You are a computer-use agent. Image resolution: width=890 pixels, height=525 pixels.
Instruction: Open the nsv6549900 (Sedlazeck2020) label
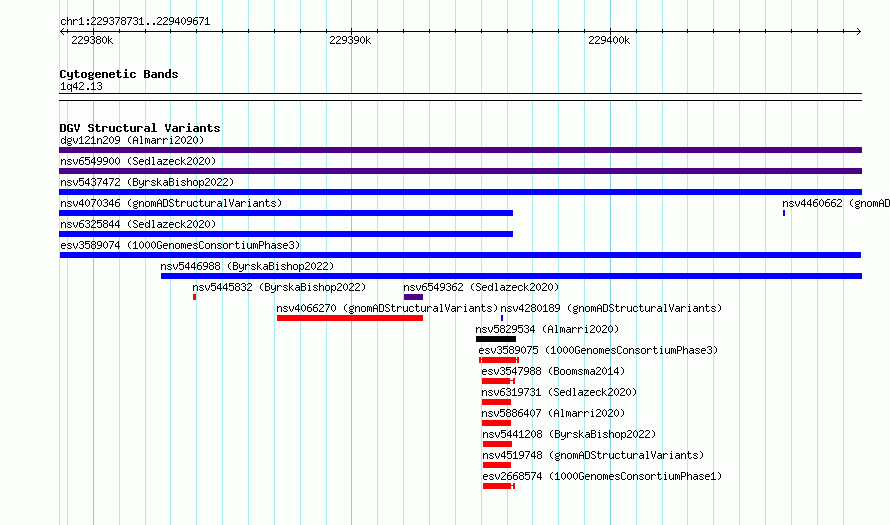click(x=138, y=161)
